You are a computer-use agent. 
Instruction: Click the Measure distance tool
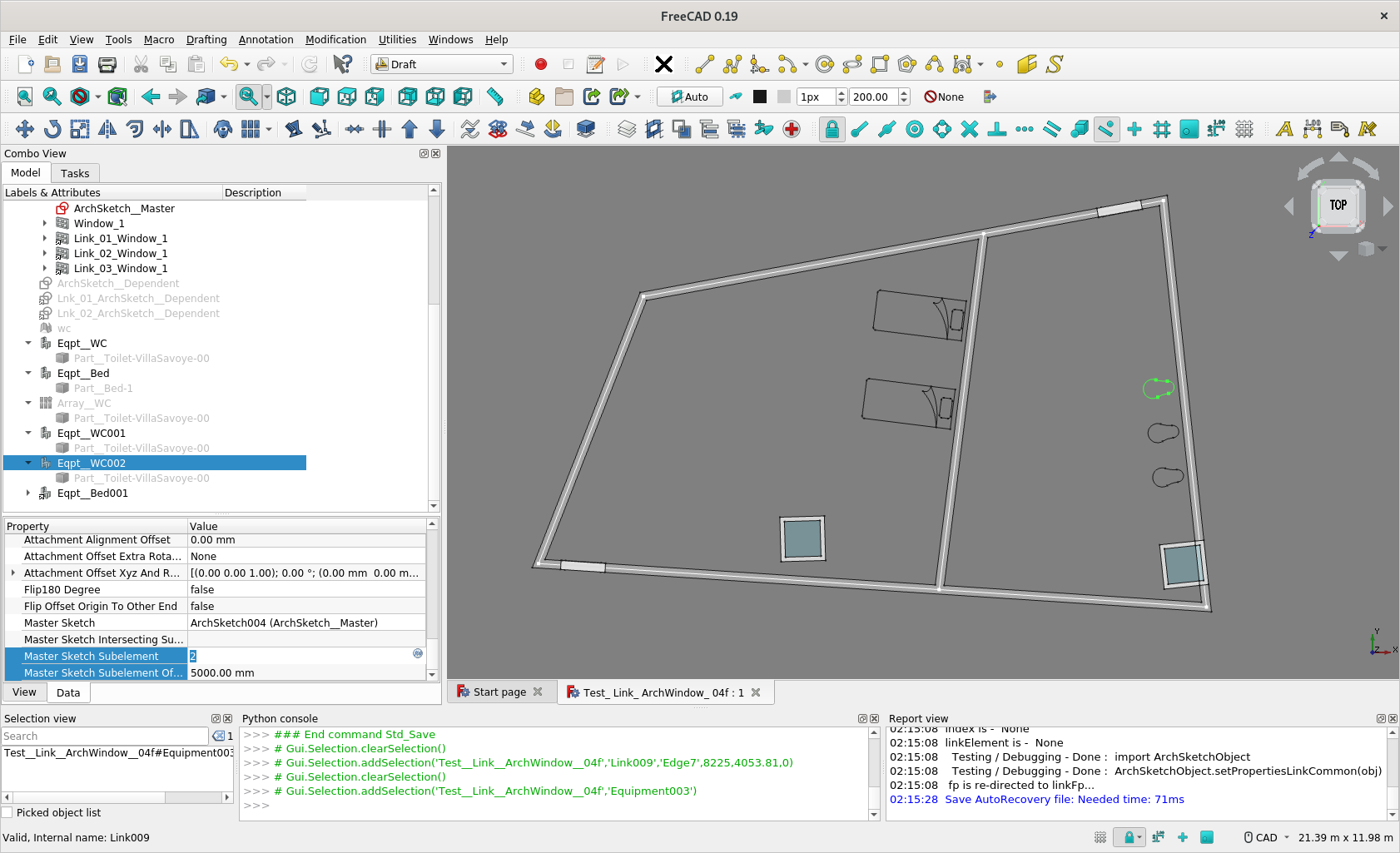(x=495, y=97)
